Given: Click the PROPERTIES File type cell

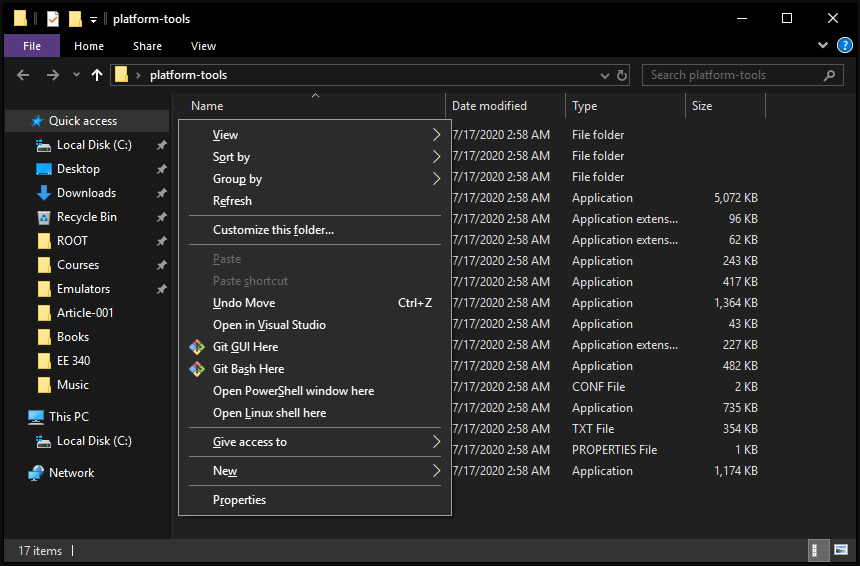Looking at the screenshot, I should pyautogui.click(x=614, y=450).
